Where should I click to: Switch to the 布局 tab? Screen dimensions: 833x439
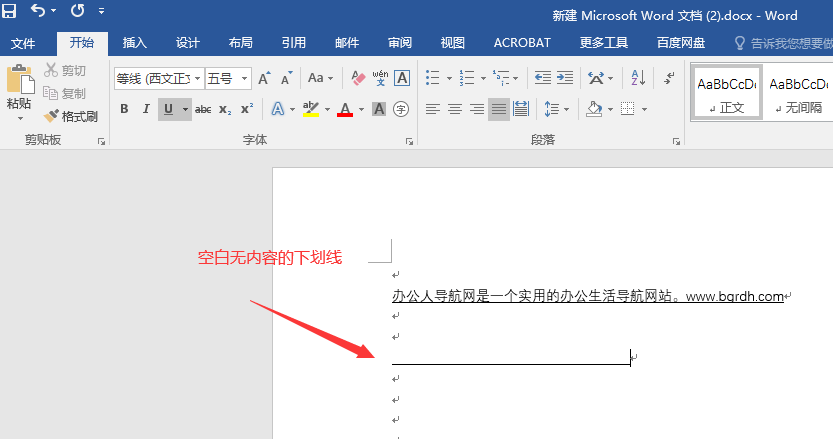coord(241,43)
